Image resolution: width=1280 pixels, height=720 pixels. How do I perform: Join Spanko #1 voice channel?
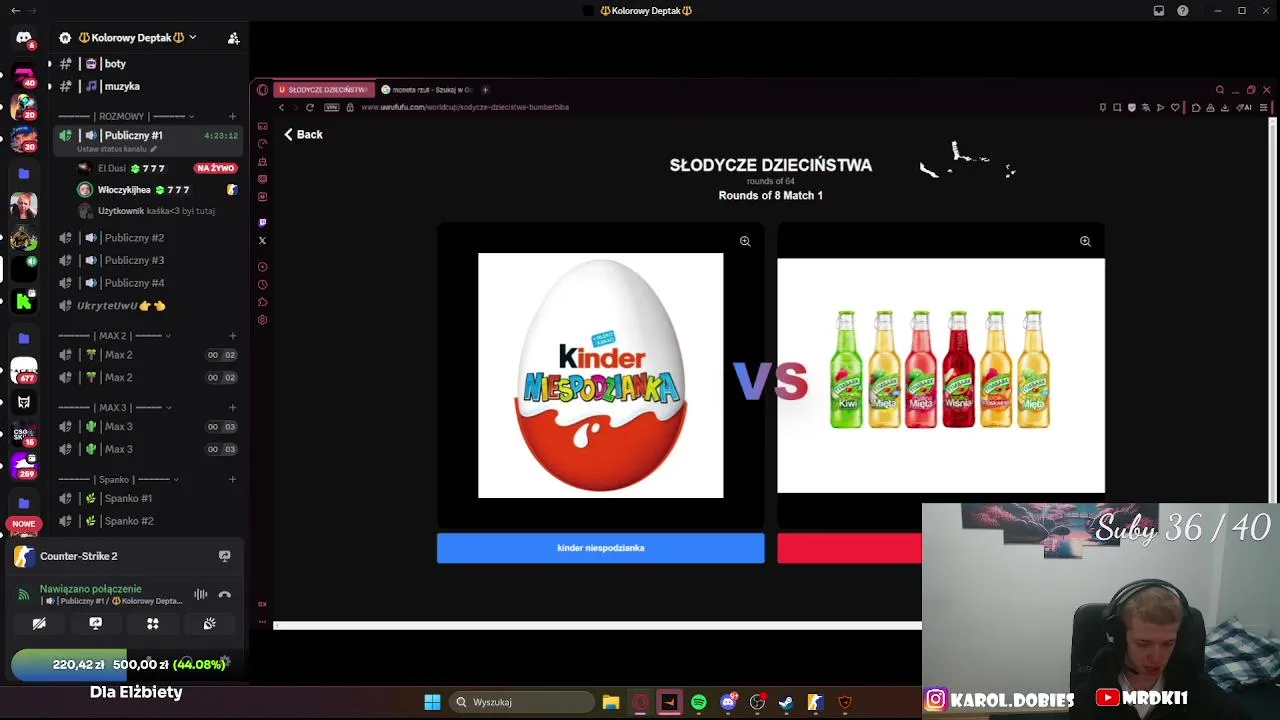pos(128,498)
